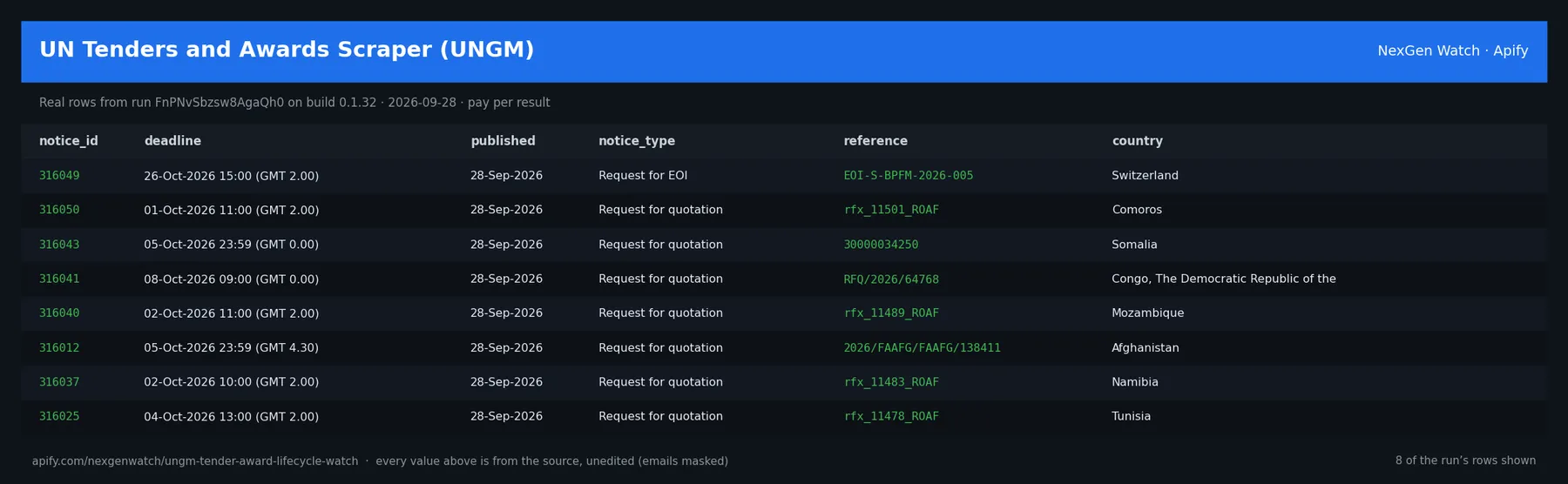The height and width of the screenshot is (484, 1568).
Task: Select reference 30000034250
Action: (x=881, y=245)
